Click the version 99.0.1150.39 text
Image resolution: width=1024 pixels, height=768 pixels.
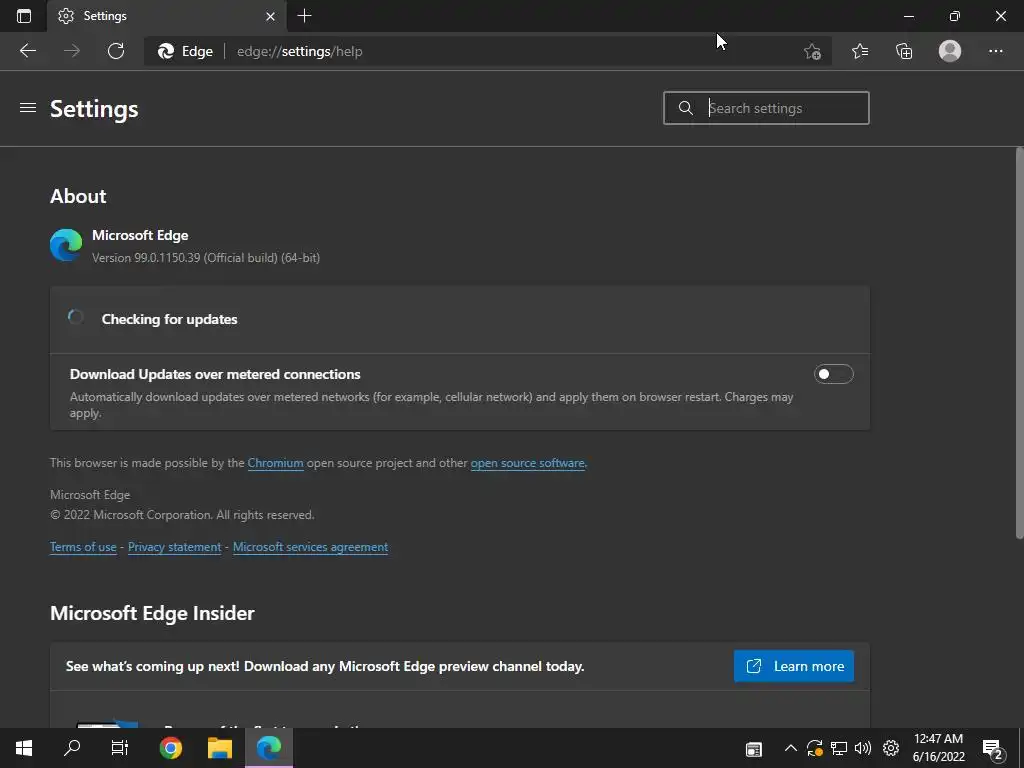click(x=206, y=258)
